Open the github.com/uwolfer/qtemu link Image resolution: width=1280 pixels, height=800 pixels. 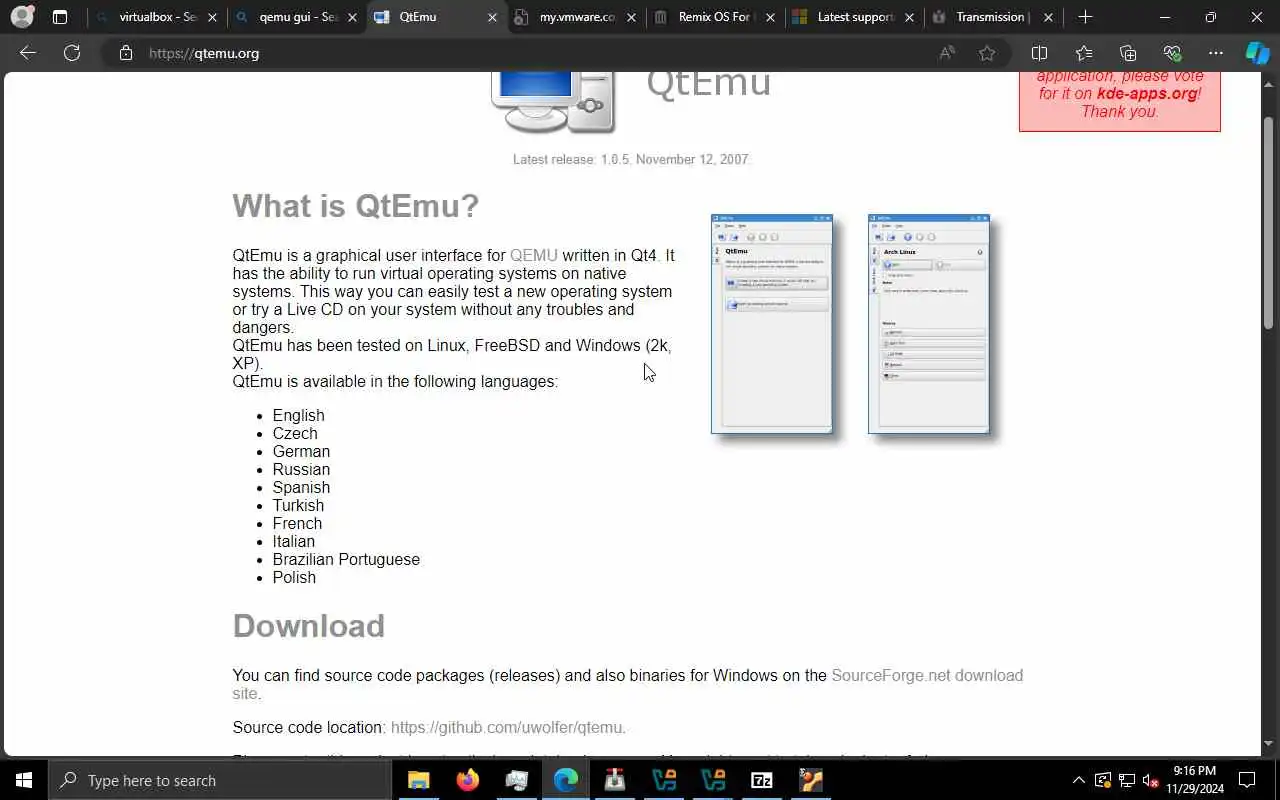[508, 727]
